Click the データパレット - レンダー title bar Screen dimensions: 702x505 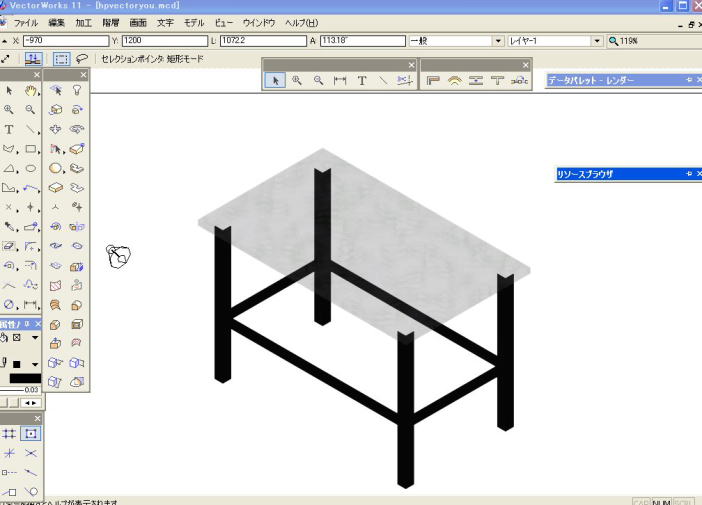624,81
